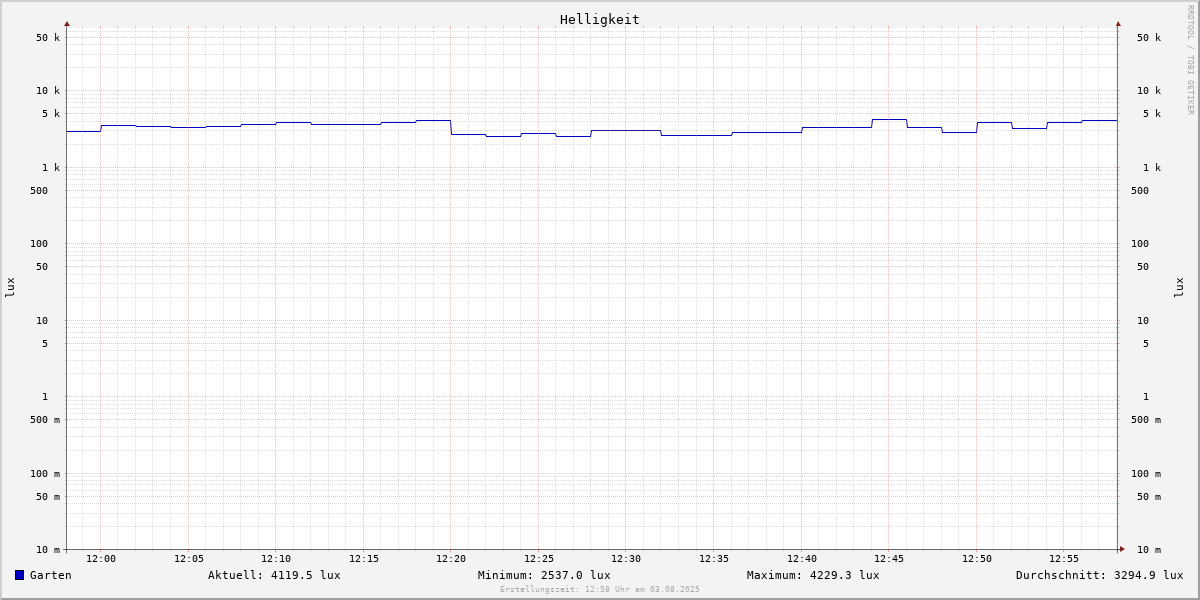Click the 'Helligkeit' chart title
Viewport: 1200px width, 600px height.
pos(600,19)
